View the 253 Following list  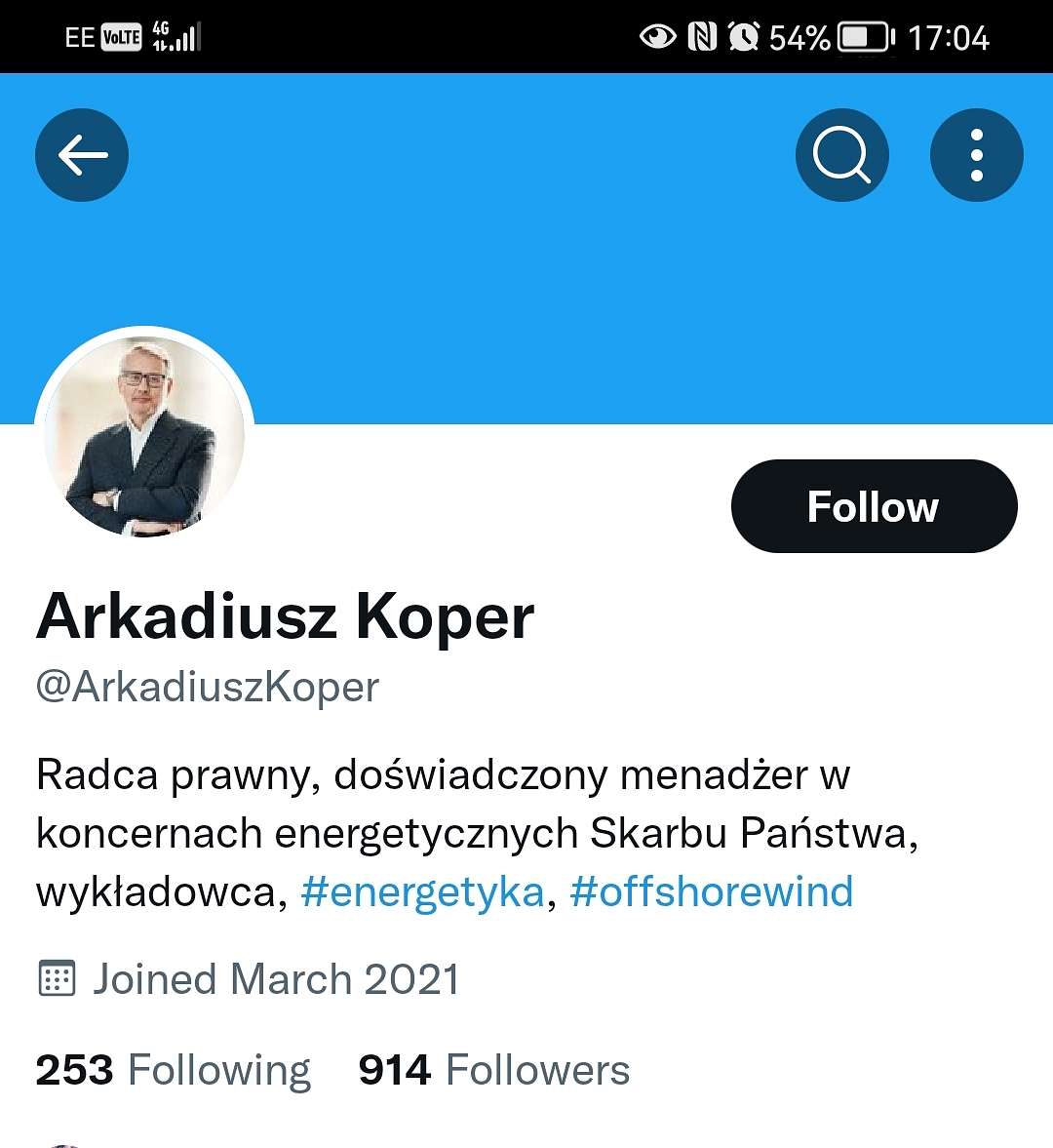(x=174, y=1070)
